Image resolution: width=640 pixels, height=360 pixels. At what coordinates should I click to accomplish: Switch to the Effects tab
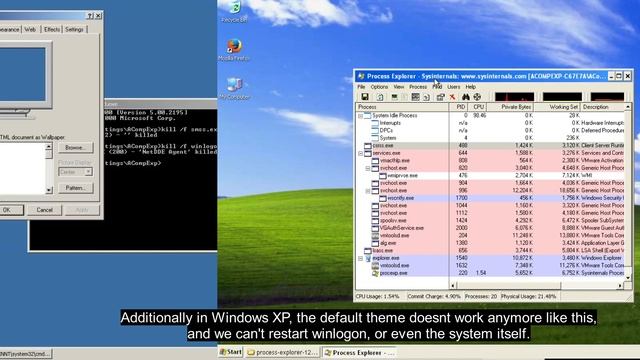pyautogui.click(x=52, y=29)
